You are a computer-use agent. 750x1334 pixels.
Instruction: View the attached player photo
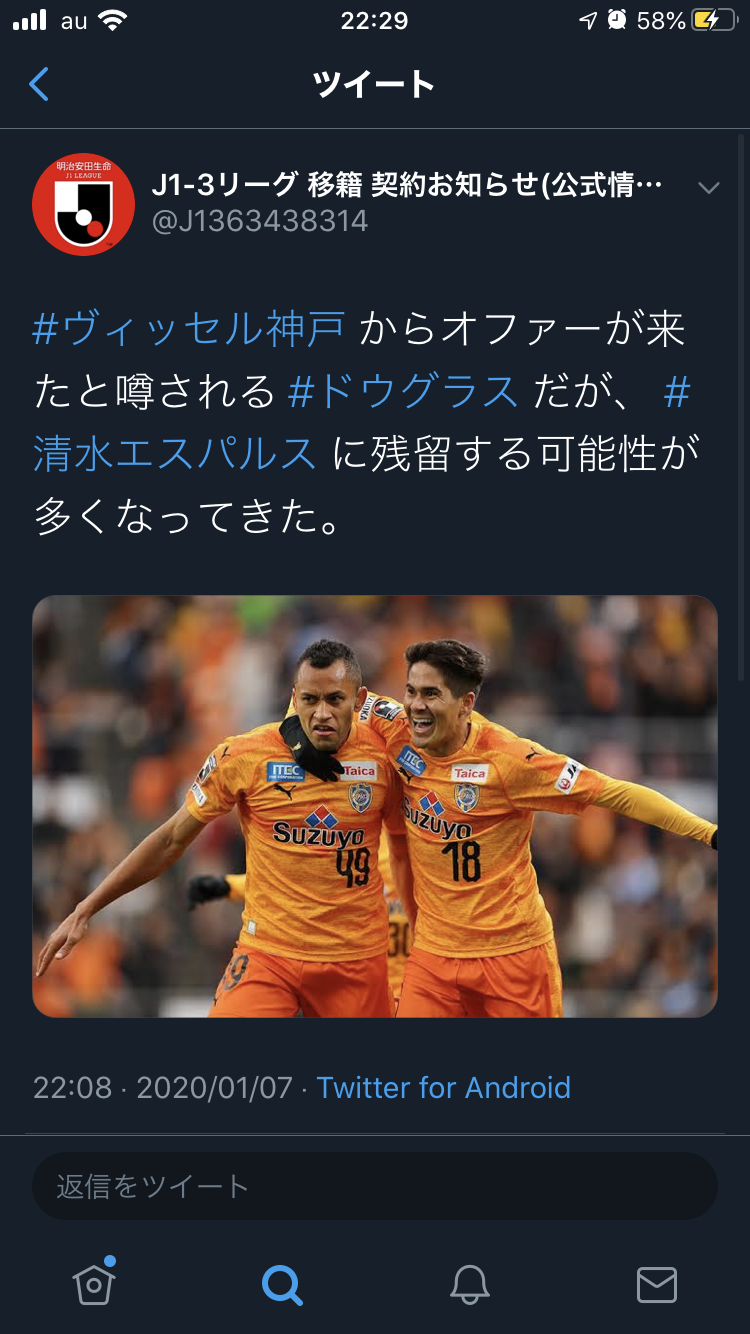pyautogui.click(x=375, y=806)
